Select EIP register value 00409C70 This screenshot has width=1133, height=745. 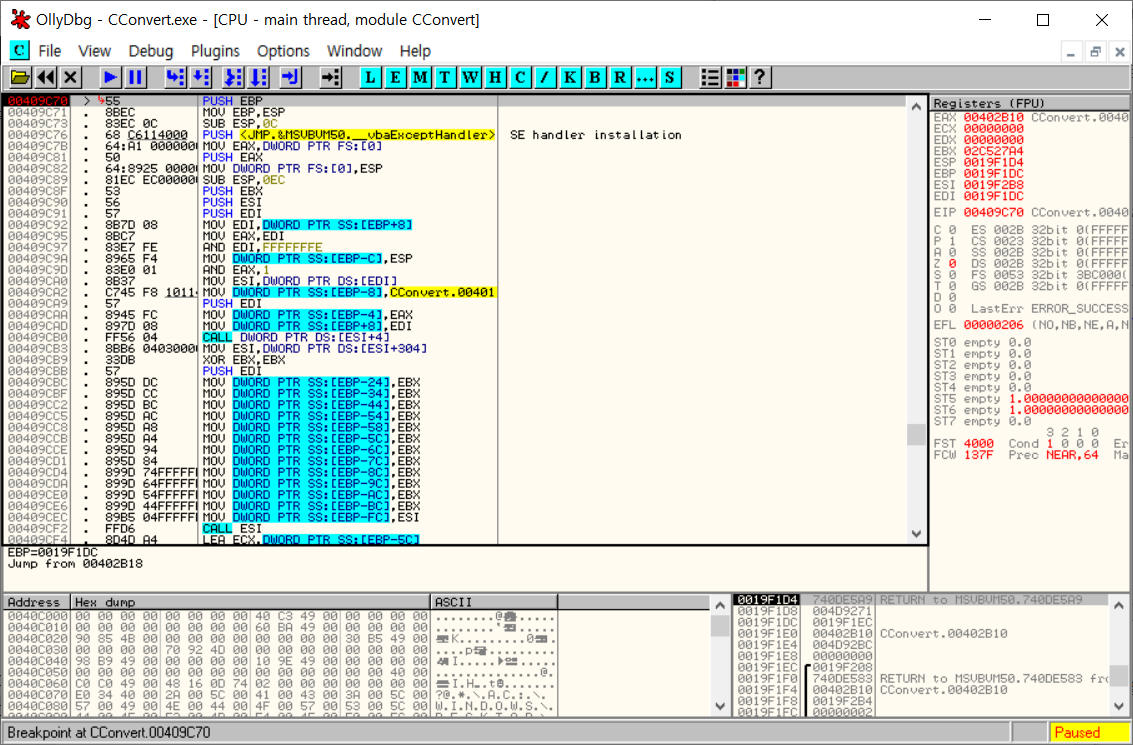pos(994,212)
